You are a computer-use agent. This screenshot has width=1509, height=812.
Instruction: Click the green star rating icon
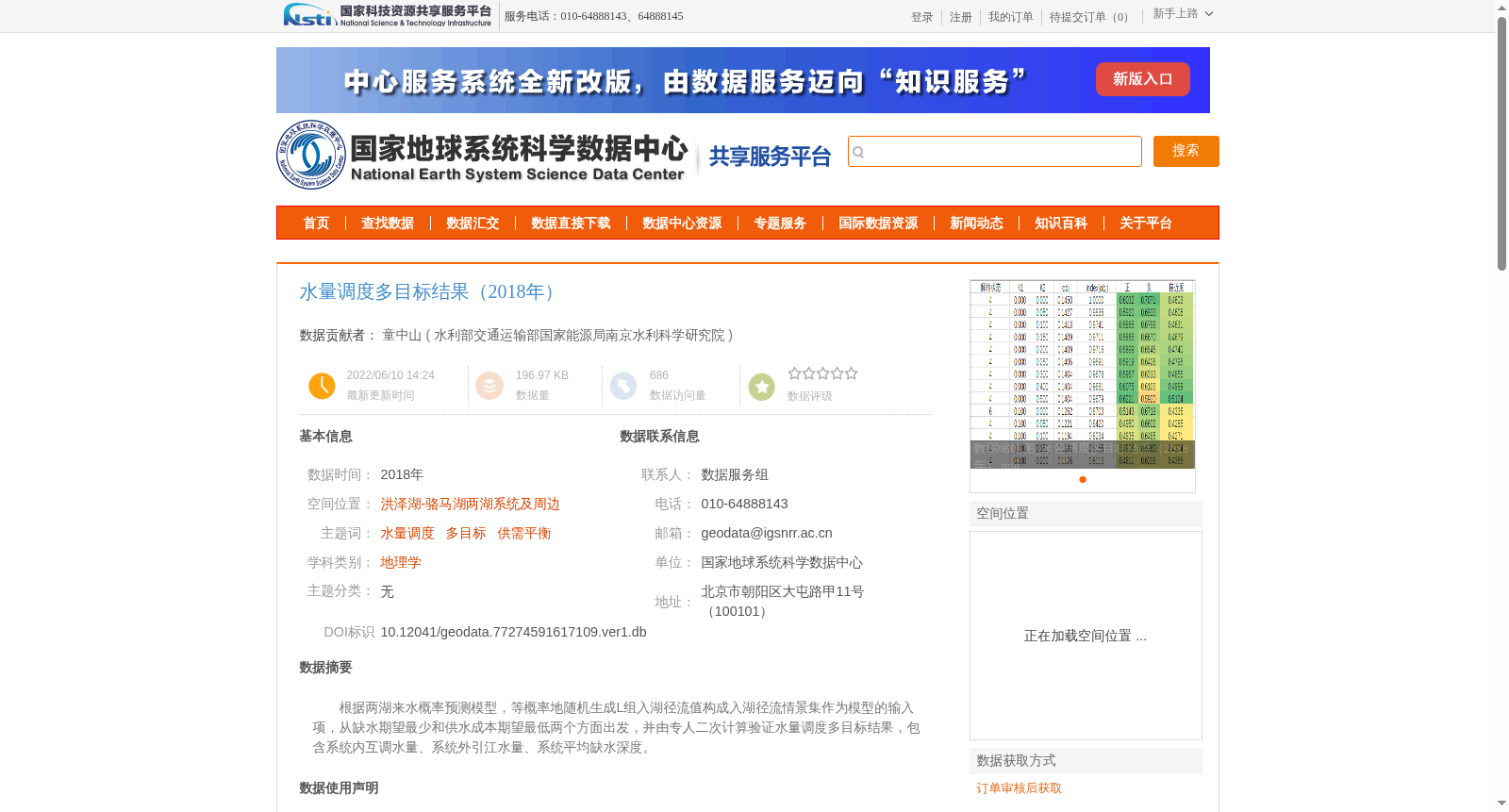[762, 386]
